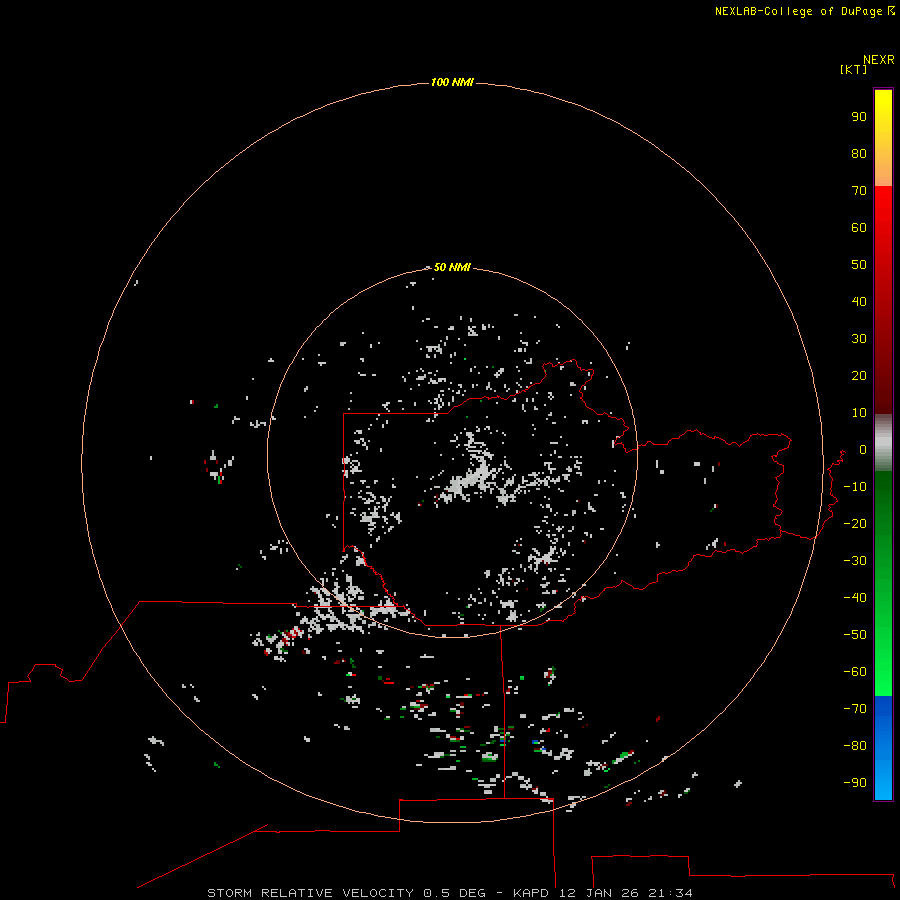Screen dimensions: 900x900
Task: Click the gray zero-velocity segment of the color bar
Action: pos(883,443)
